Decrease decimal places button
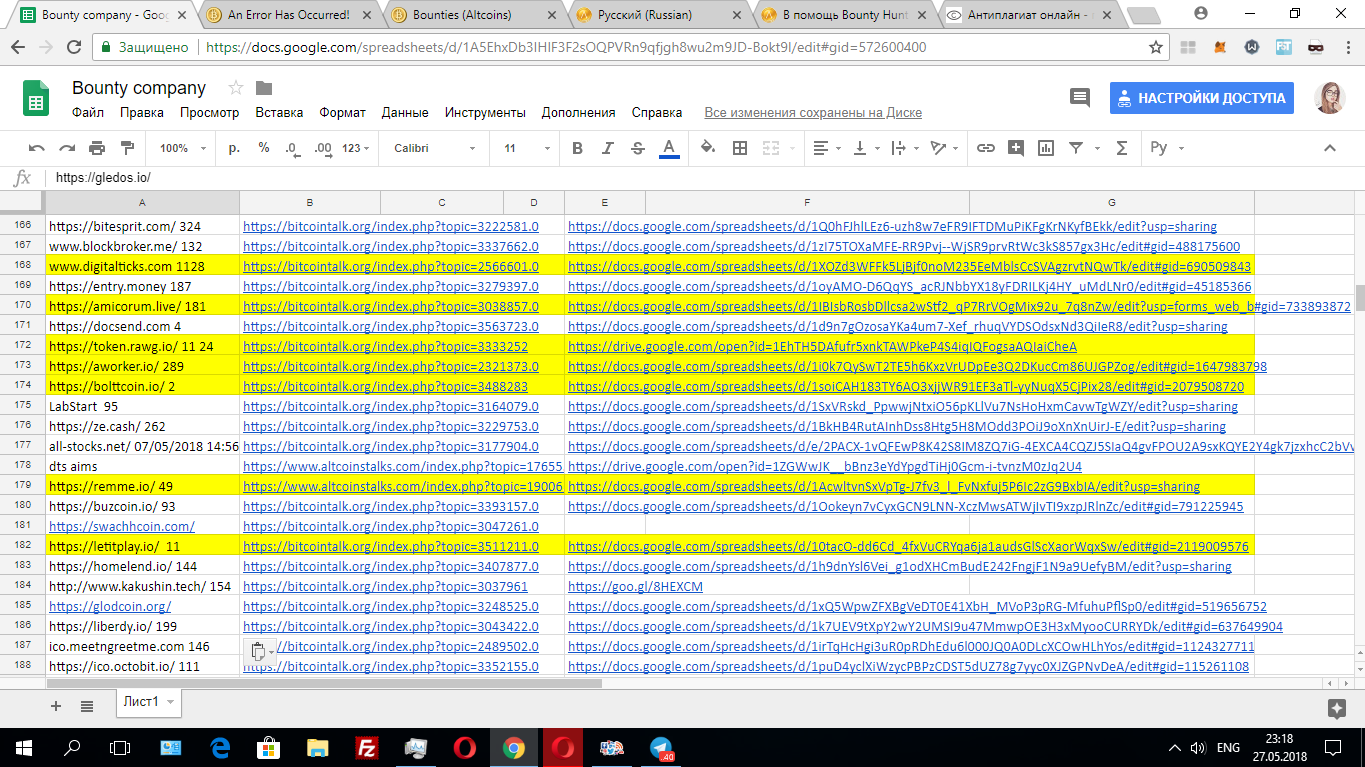 292,148
